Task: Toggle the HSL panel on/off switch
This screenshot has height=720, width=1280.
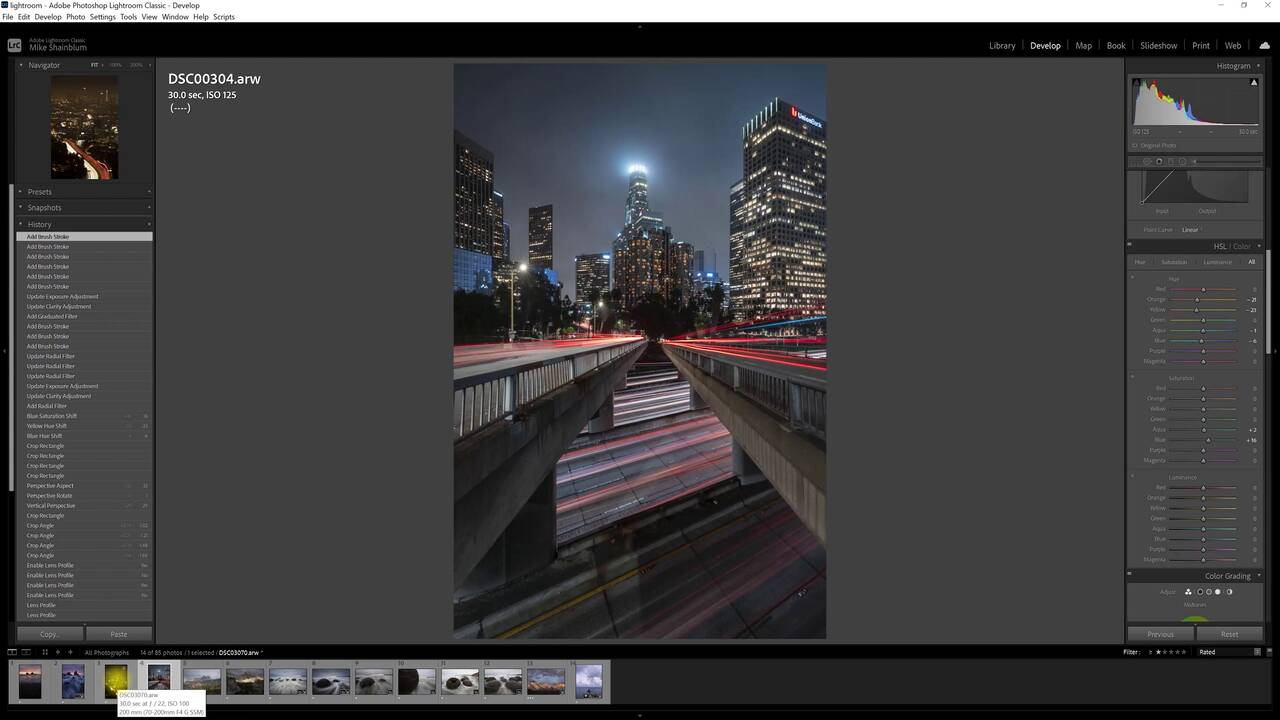Action: pyautogui.click(x=1130, y=246)
